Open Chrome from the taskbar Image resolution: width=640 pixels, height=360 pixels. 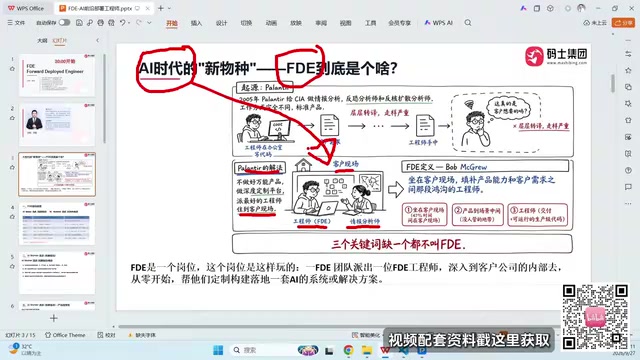click(348, 350)
